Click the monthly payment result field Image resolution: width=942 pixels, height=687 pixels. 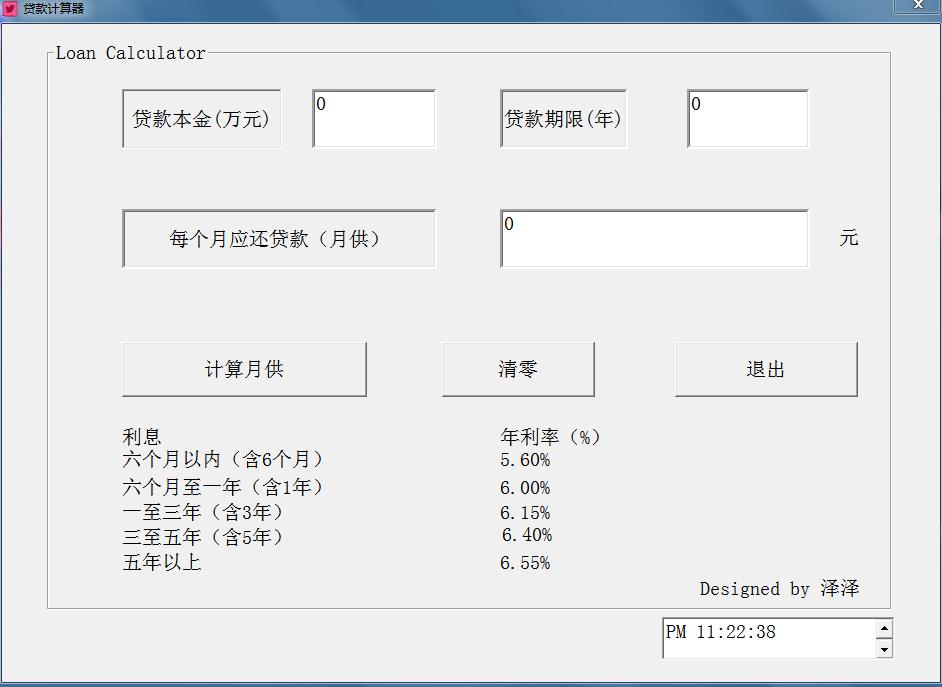click(x=654, y=238)
